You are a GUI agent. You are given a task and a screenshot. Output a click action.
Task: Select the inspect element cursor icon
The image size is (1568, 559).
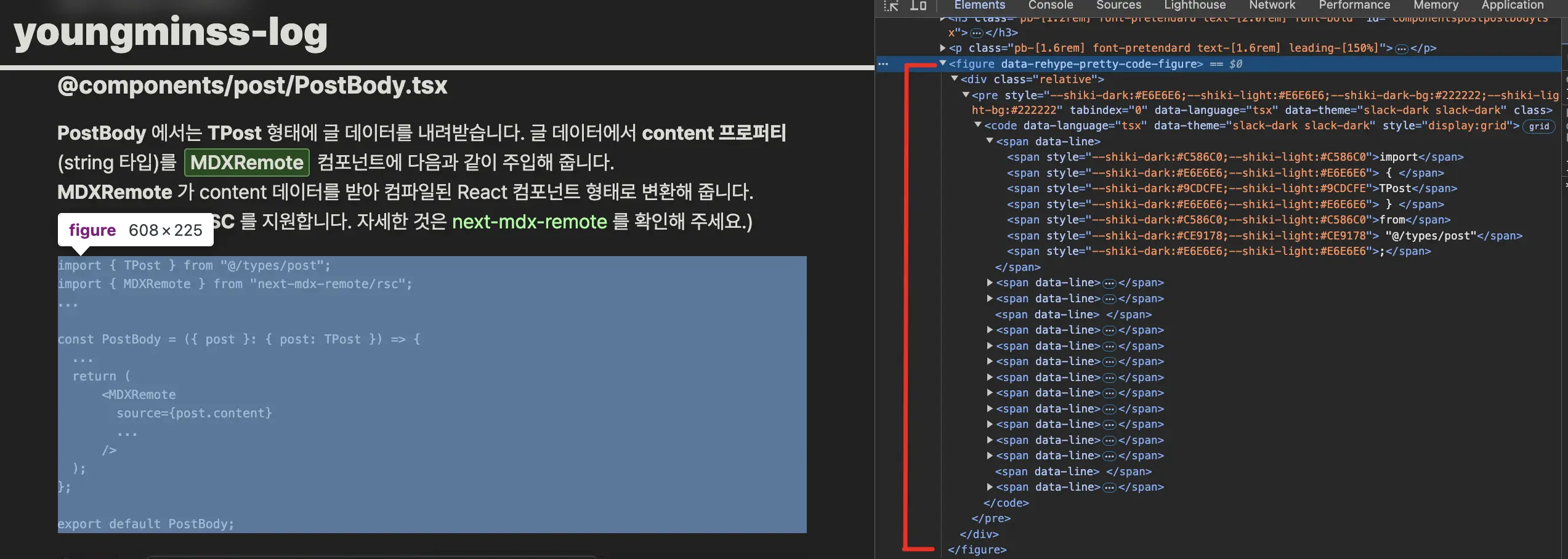pos(891,6)
